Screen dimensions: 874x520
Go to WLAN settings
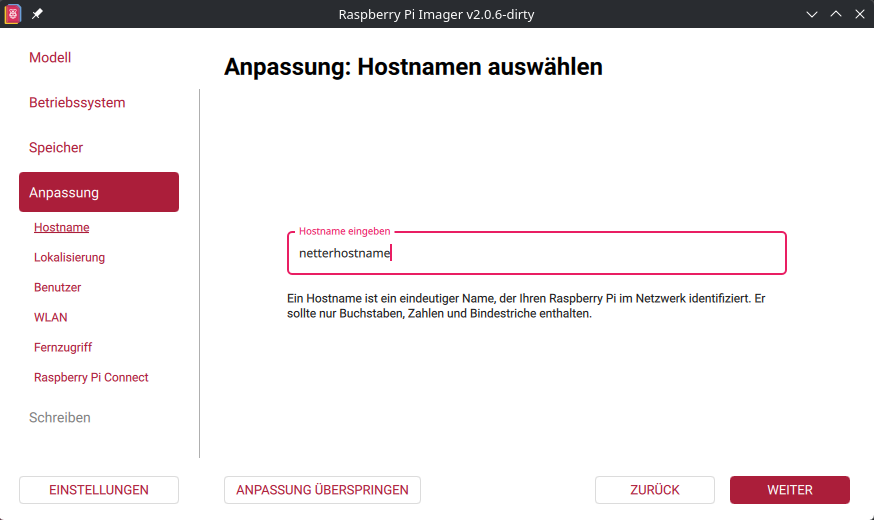coord(51,318)
